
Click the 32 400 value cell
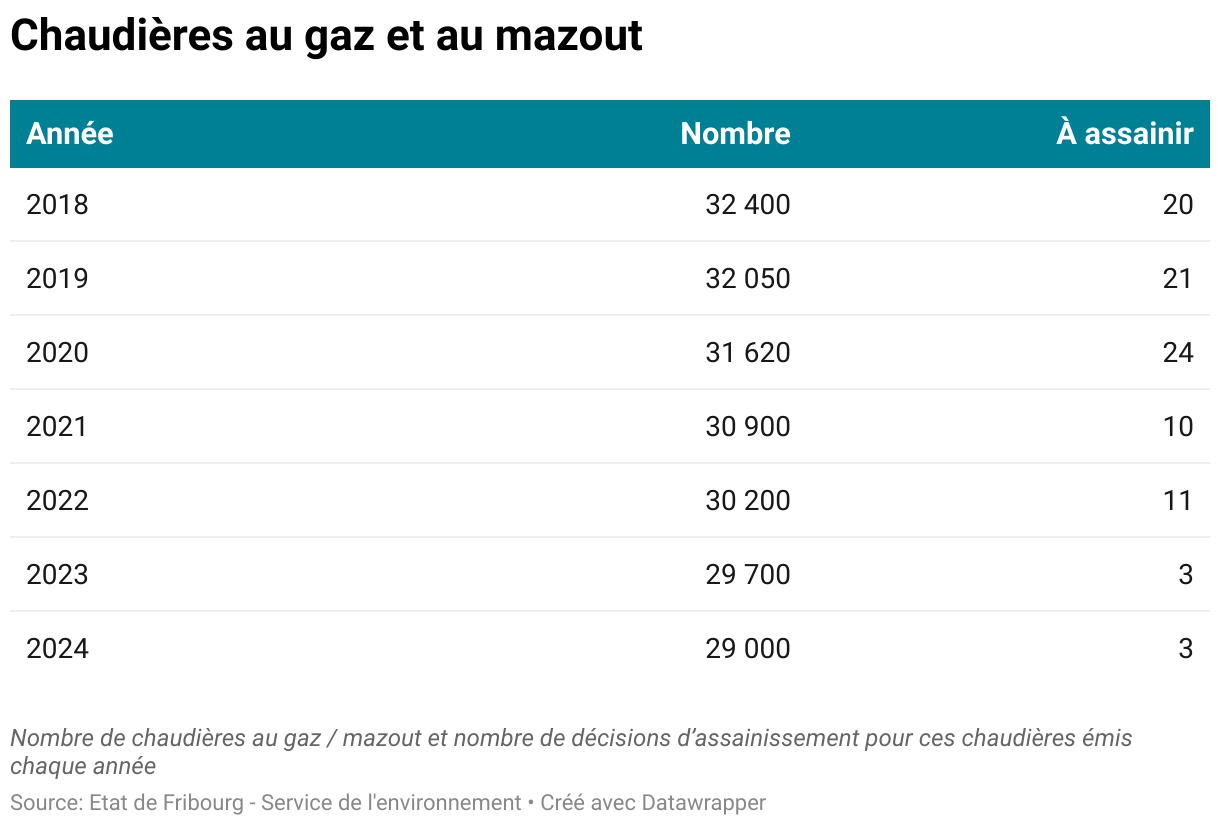747,205
